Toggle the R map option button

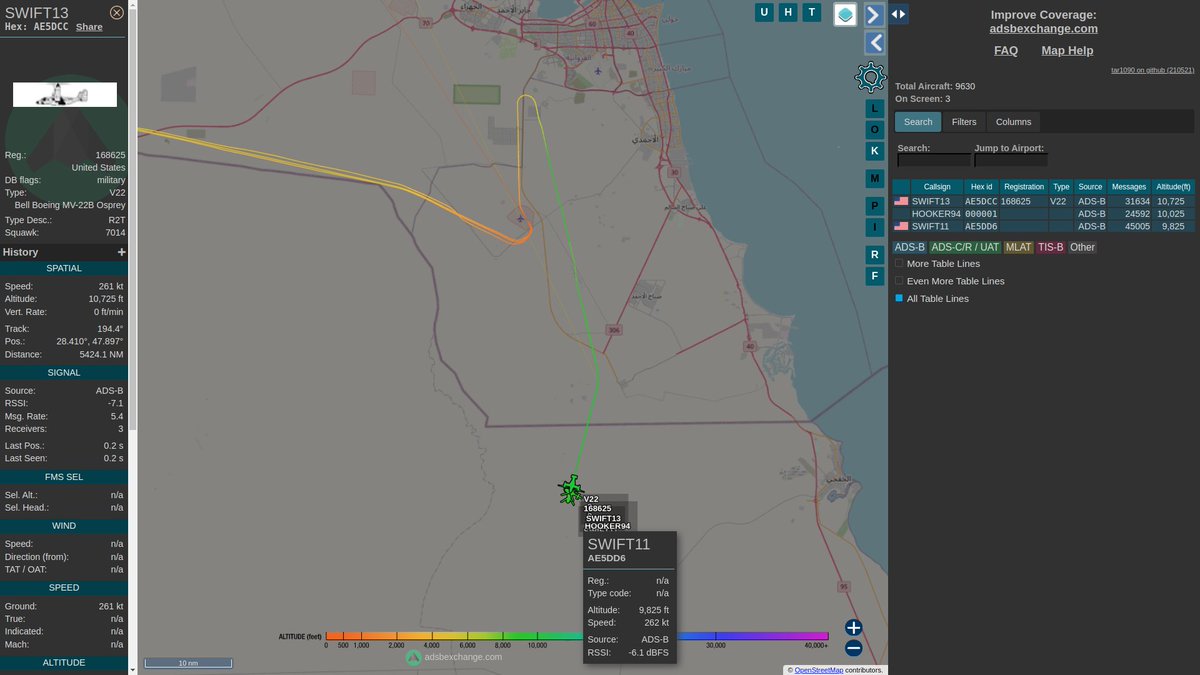coord(874,255)
